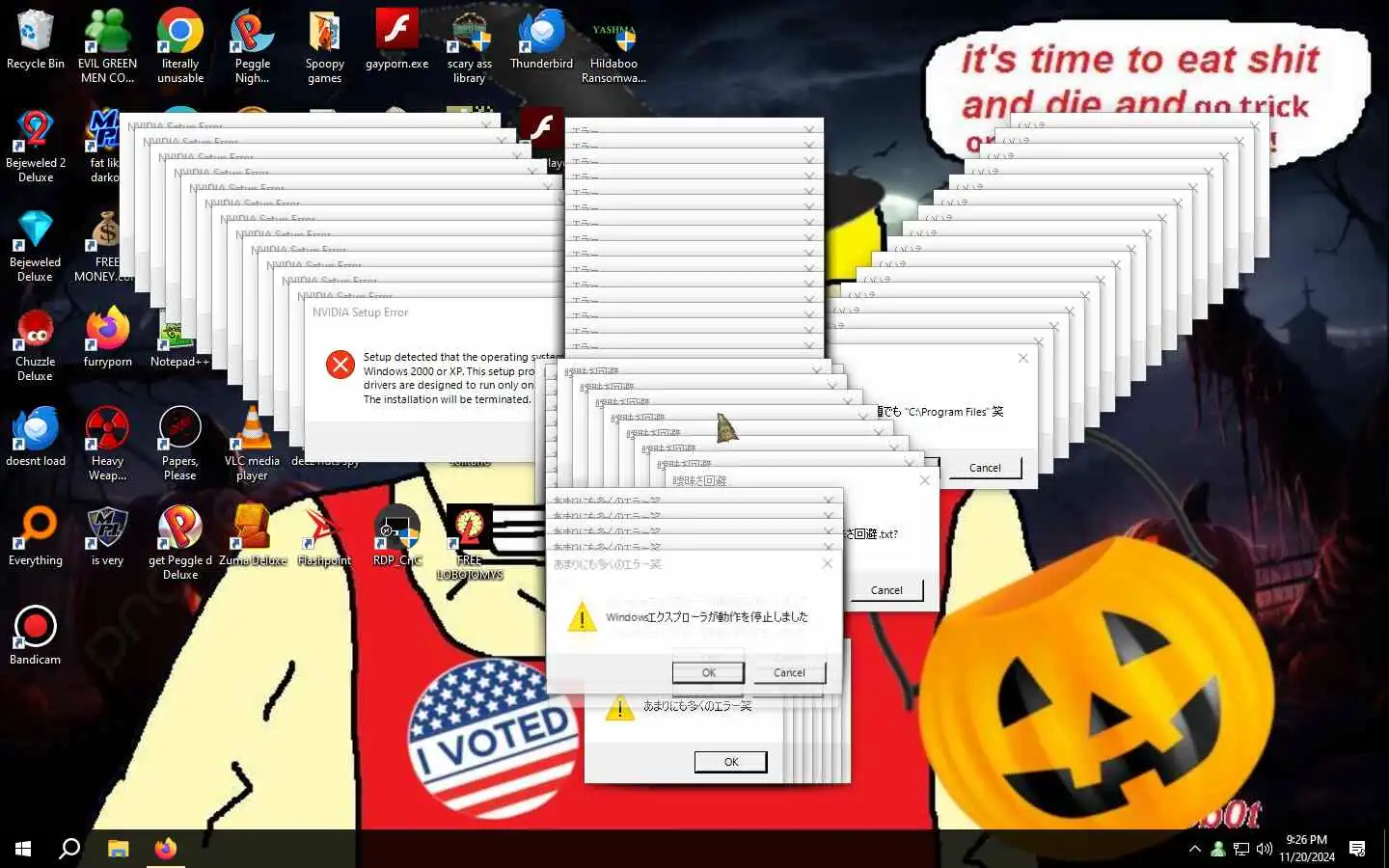Launch the Bandicam recorder shortcut

click(x=36, y=636)
